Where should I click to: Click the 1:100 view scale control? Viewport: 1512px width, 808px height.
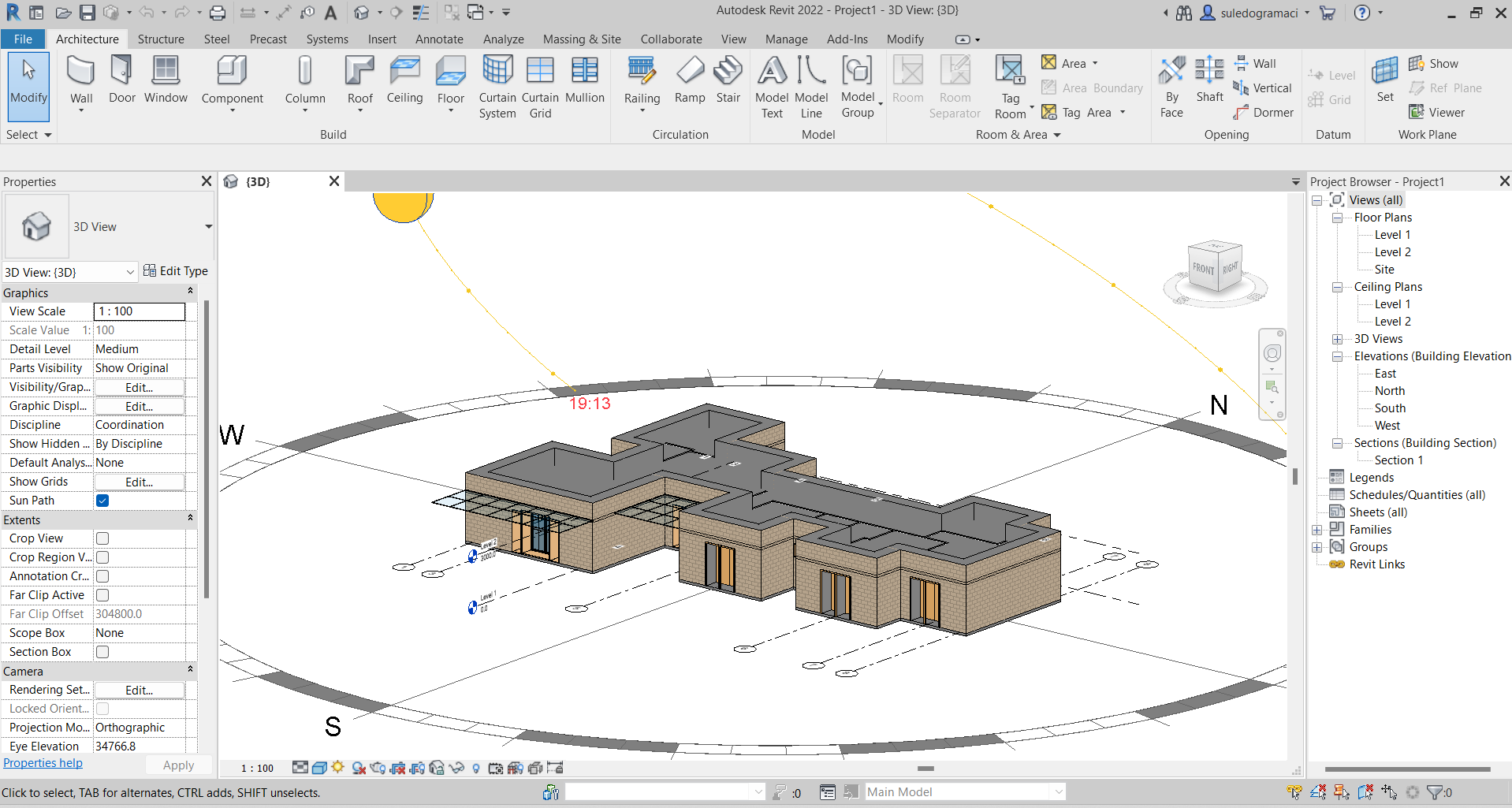(x=256, y=767)
